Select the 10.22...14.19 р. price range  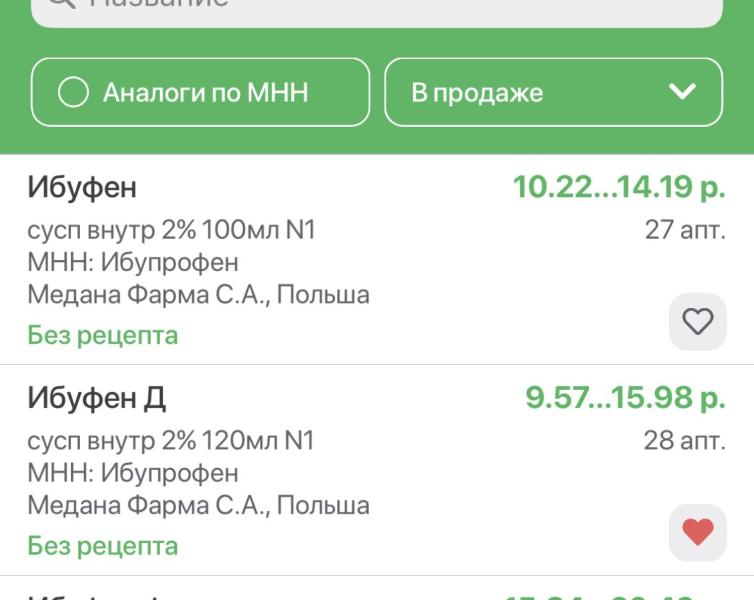click(x=619, y=187)
